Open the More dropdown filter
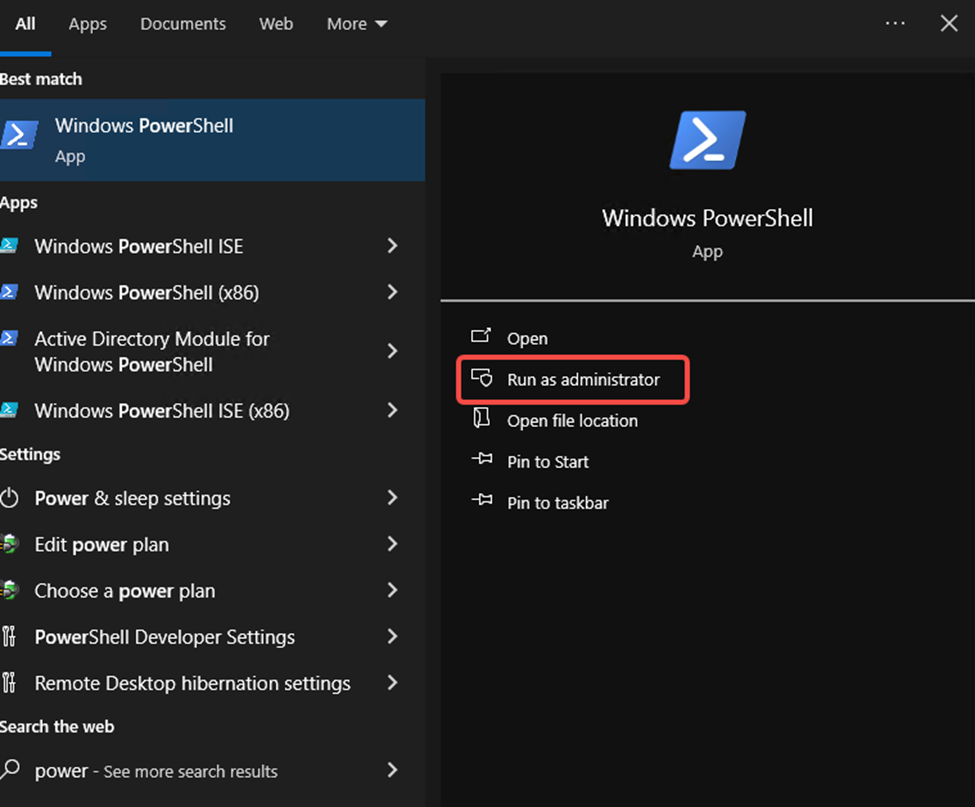Viewport: 975px width, 807px height. coord(356,24)
